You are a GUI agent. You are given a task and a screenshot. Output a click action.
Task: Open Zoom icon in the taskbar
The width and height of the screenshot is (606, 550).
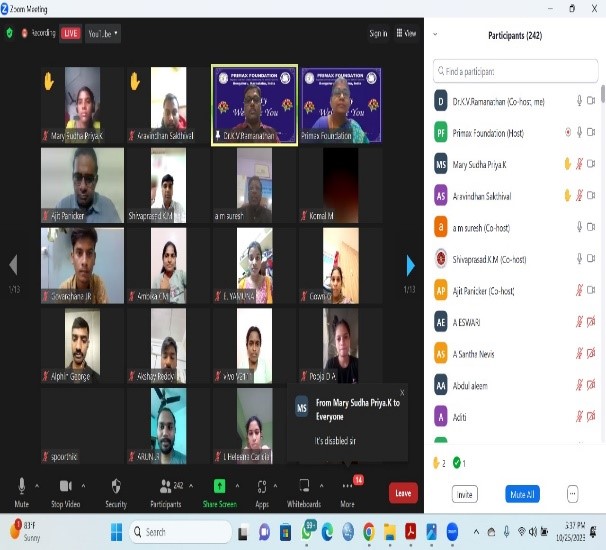click(452, 531)
